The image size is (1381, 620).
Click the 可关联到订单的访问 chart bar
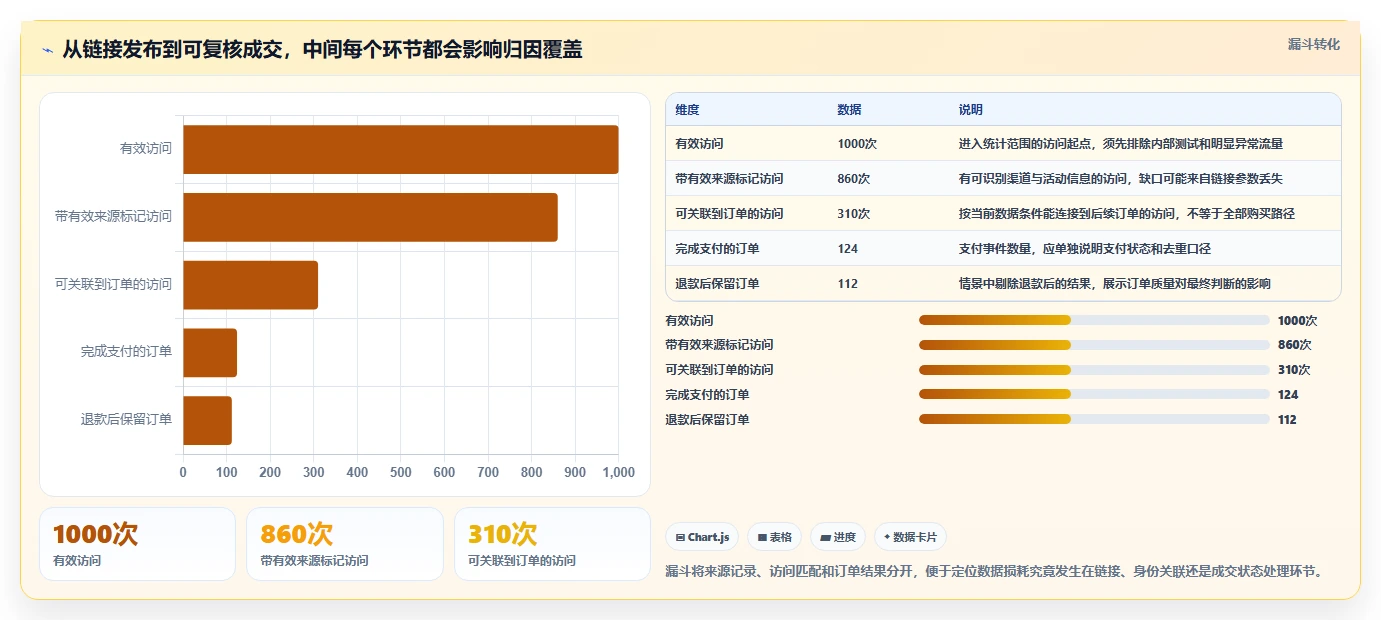click(x=250, y=285)
